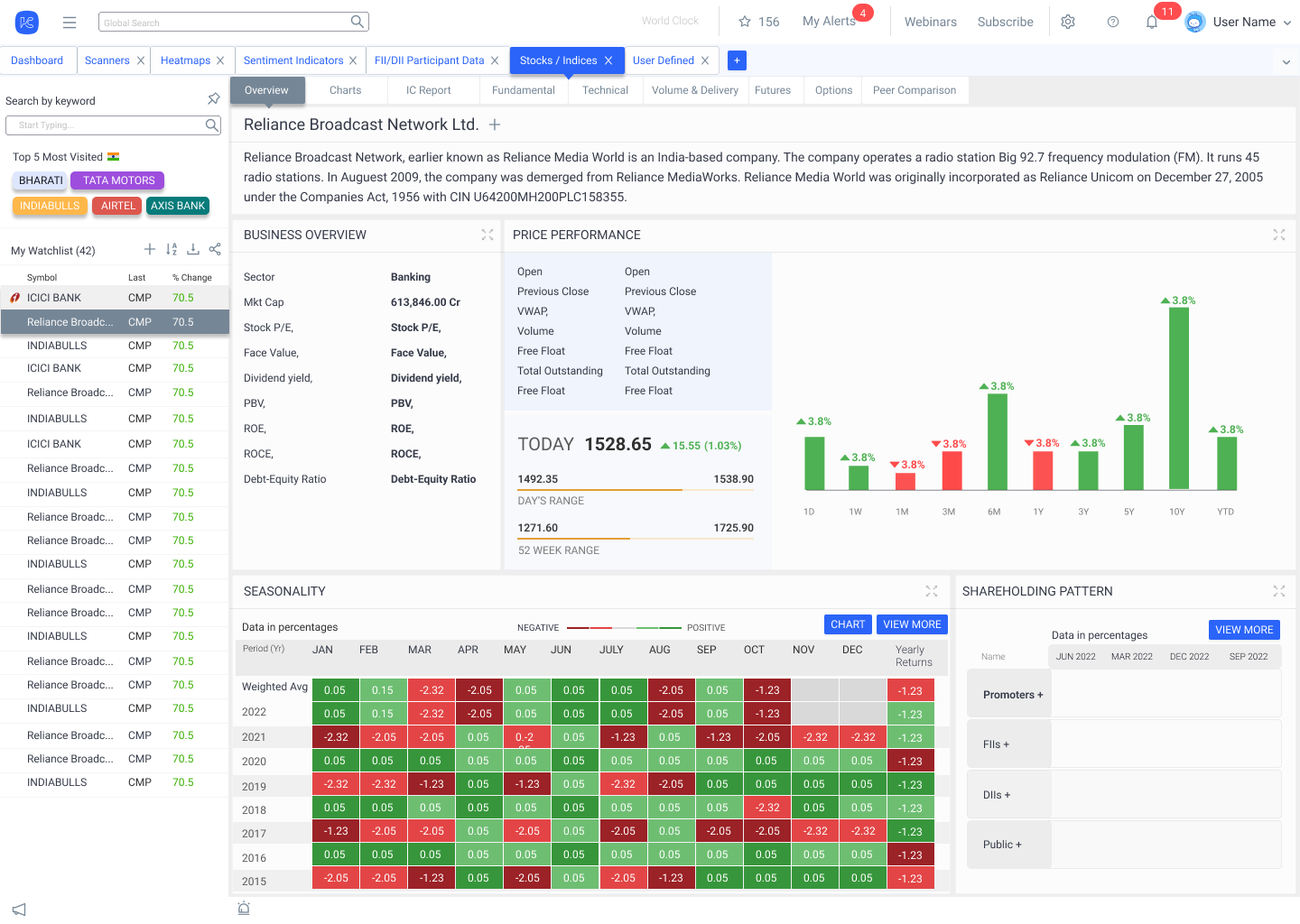Click the Seasonality CHART button
This screenshot has height=924, width=1300.
[x=848, y=624]
